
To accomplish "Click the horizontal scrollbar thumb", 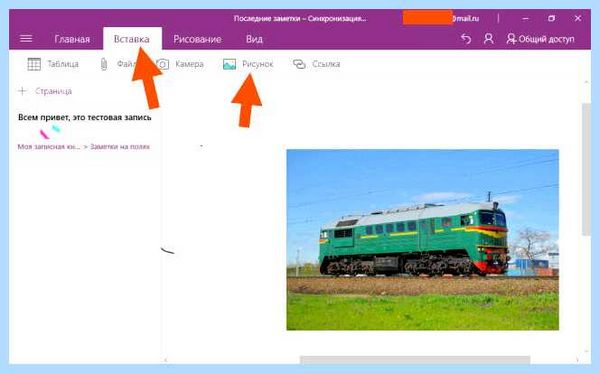I will click(415, 360).
